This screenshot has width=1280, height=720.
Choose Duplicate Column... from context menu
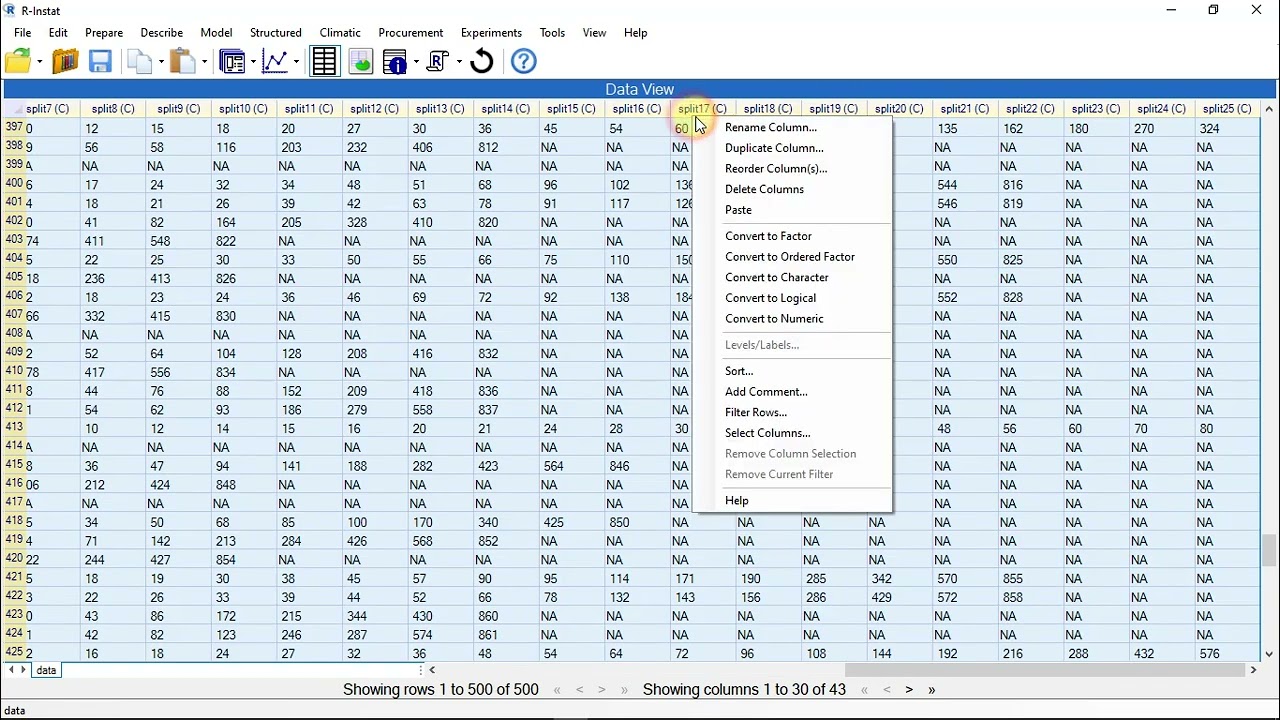[774, 148]
